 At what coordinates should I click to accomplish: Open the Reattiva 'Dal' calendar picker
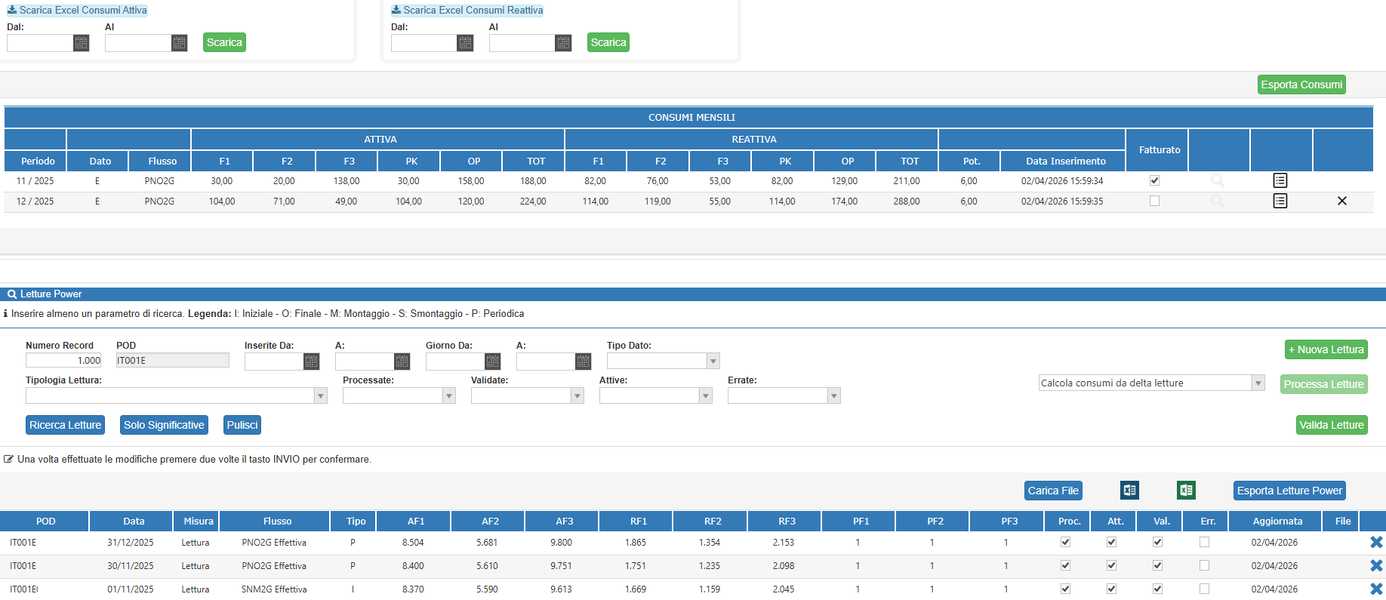point(465,43)
